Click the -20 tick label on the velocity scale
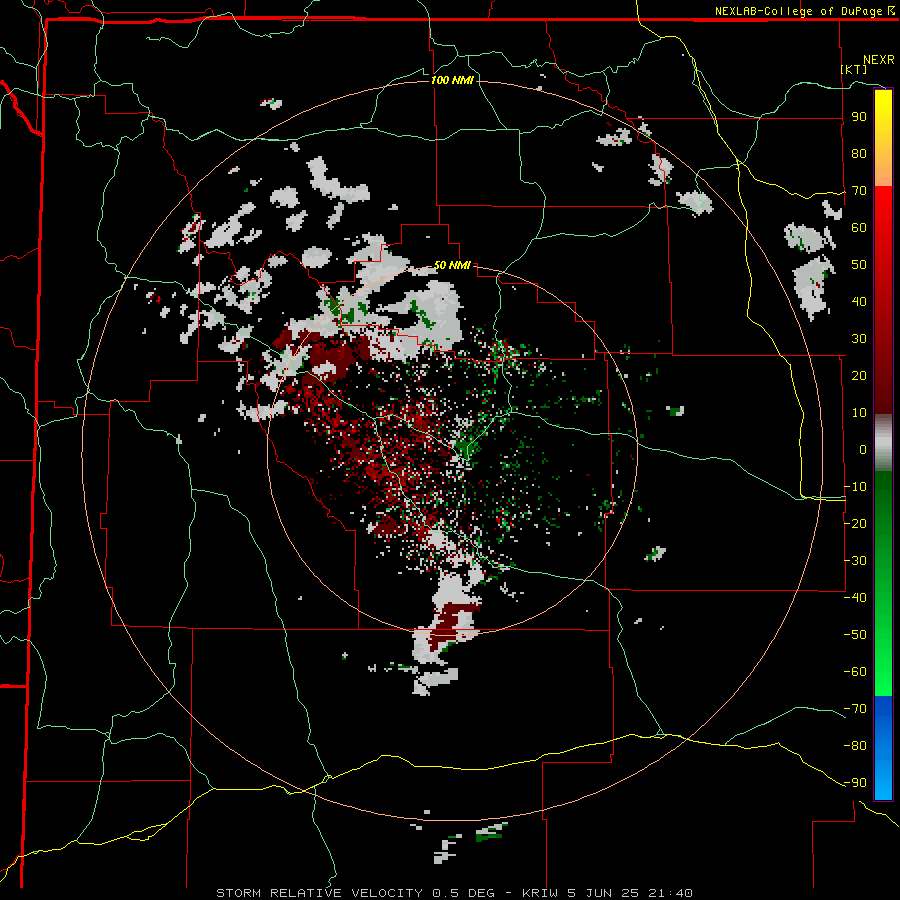The image size is (900, 900). pos(855,524)
